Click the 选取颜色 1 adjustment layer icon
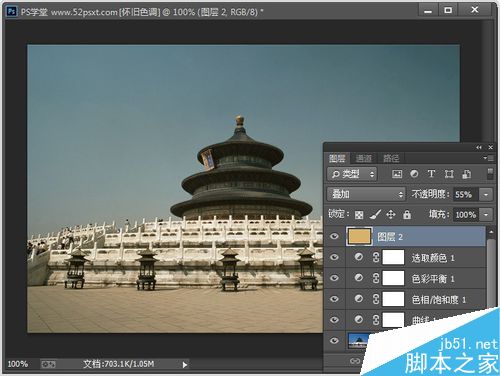The height and width of the screenshot is (376, 500). click(359, 257)
